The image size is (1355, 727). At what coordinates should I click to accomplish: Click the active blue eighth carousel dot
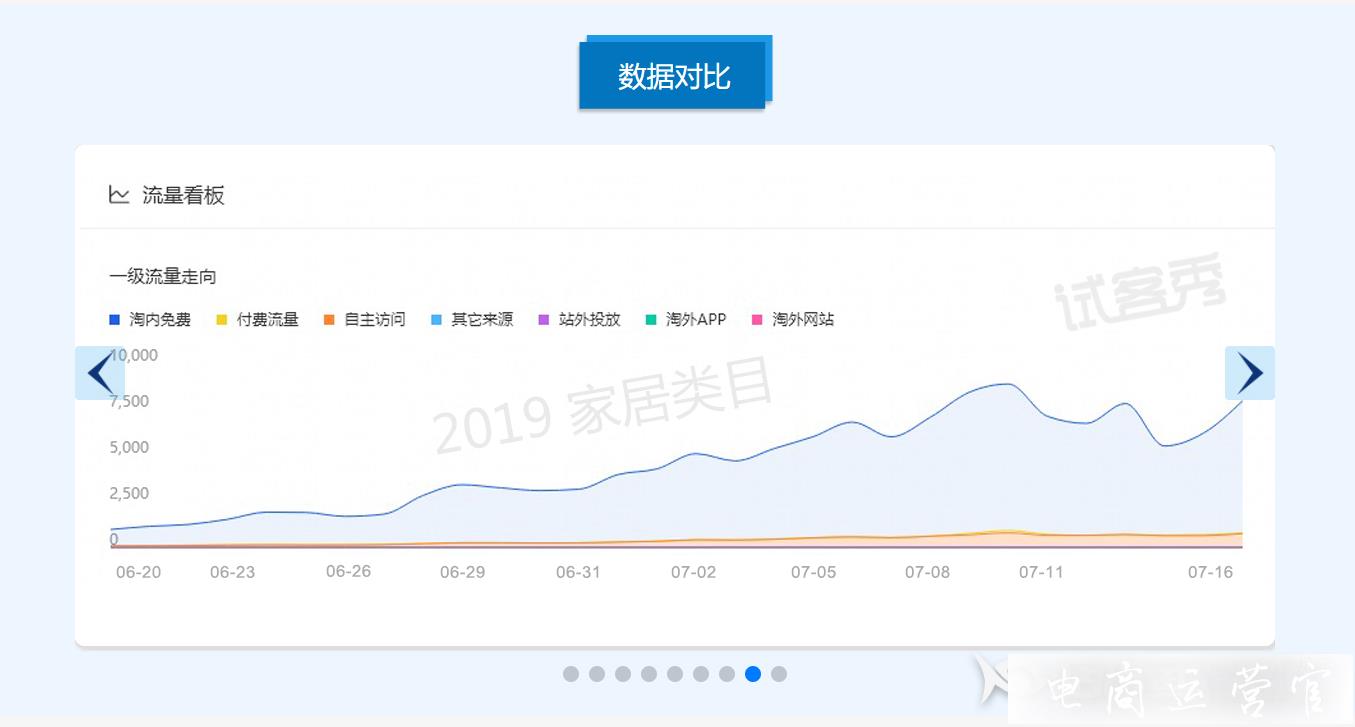pyautogui.click(x=753, y=674)
